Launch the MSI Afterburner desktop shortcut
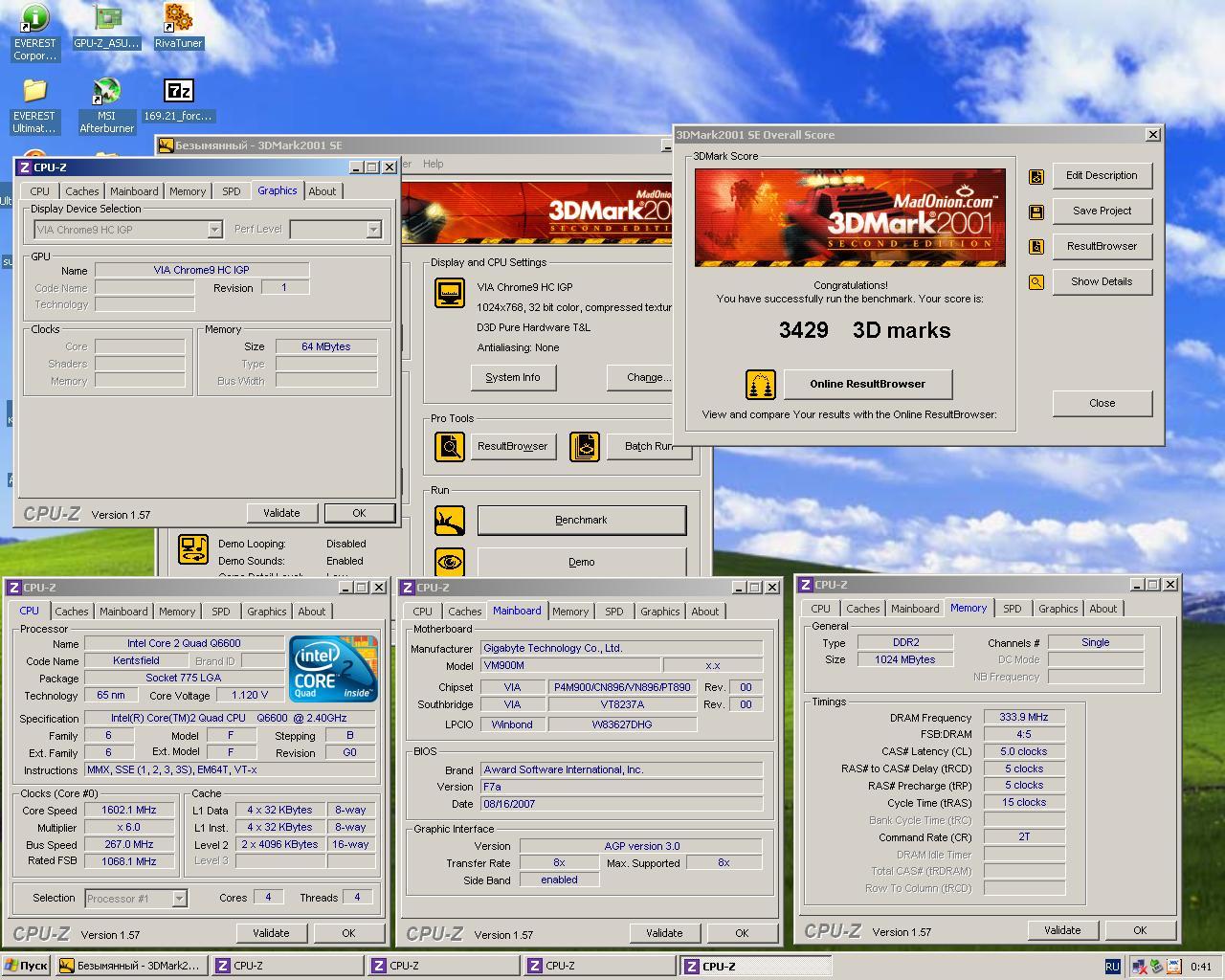The width and height of the screenshot is (1225, 980). point(106,105)
